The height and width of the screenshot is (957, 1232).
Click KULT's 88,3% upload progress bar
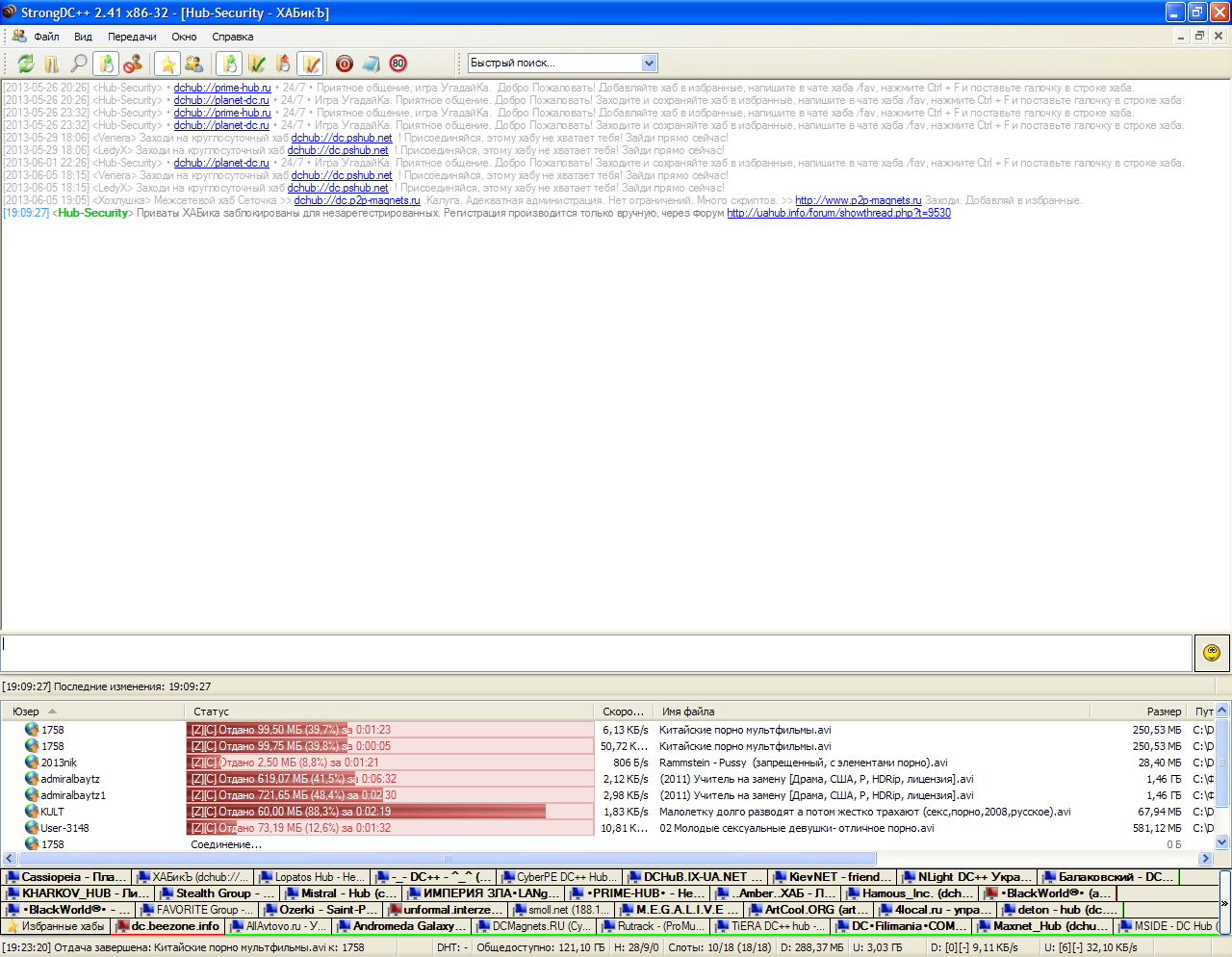tap(390, 812)
